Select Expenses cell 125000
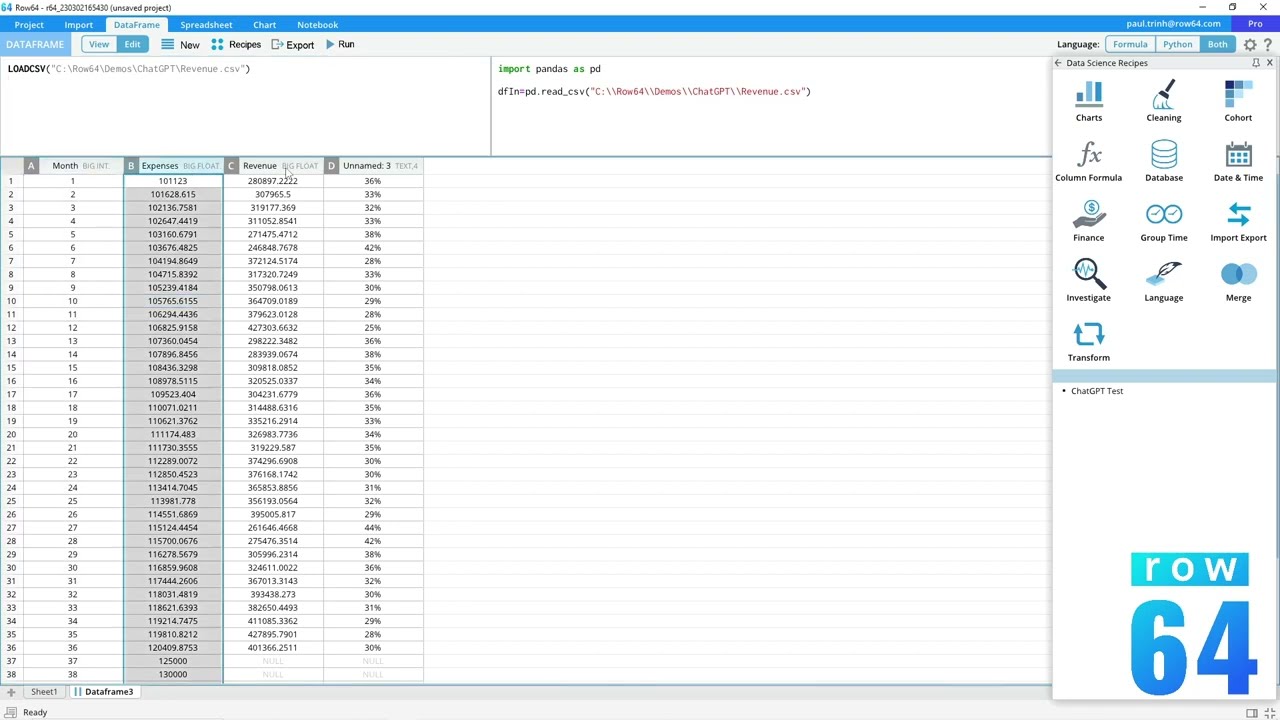This screenshot has width=1280, height=720. pyautogui.click(x=173, y=661)
